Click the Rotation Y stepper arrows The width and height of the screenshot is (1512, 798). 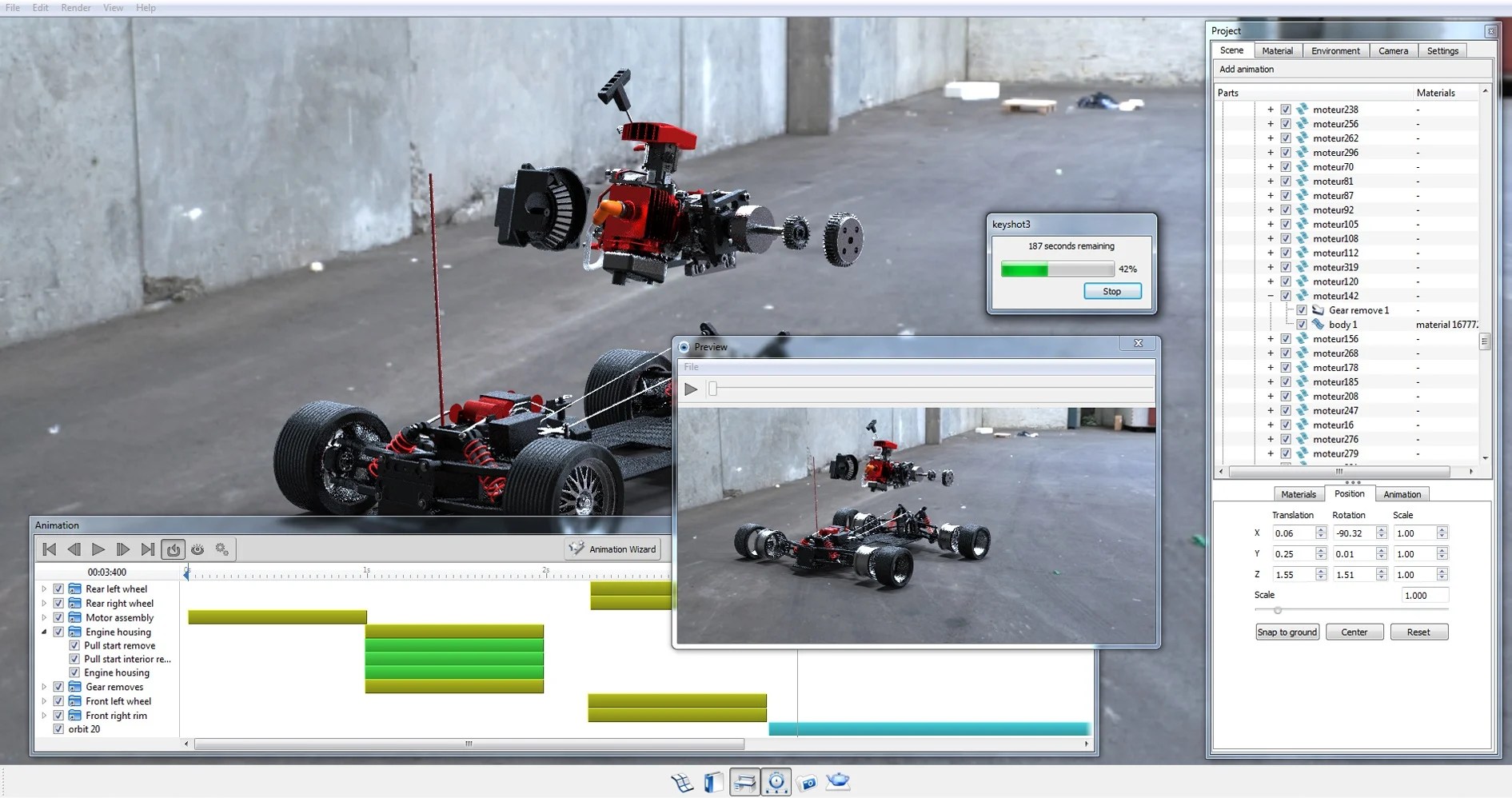[x=1382, y=554]
